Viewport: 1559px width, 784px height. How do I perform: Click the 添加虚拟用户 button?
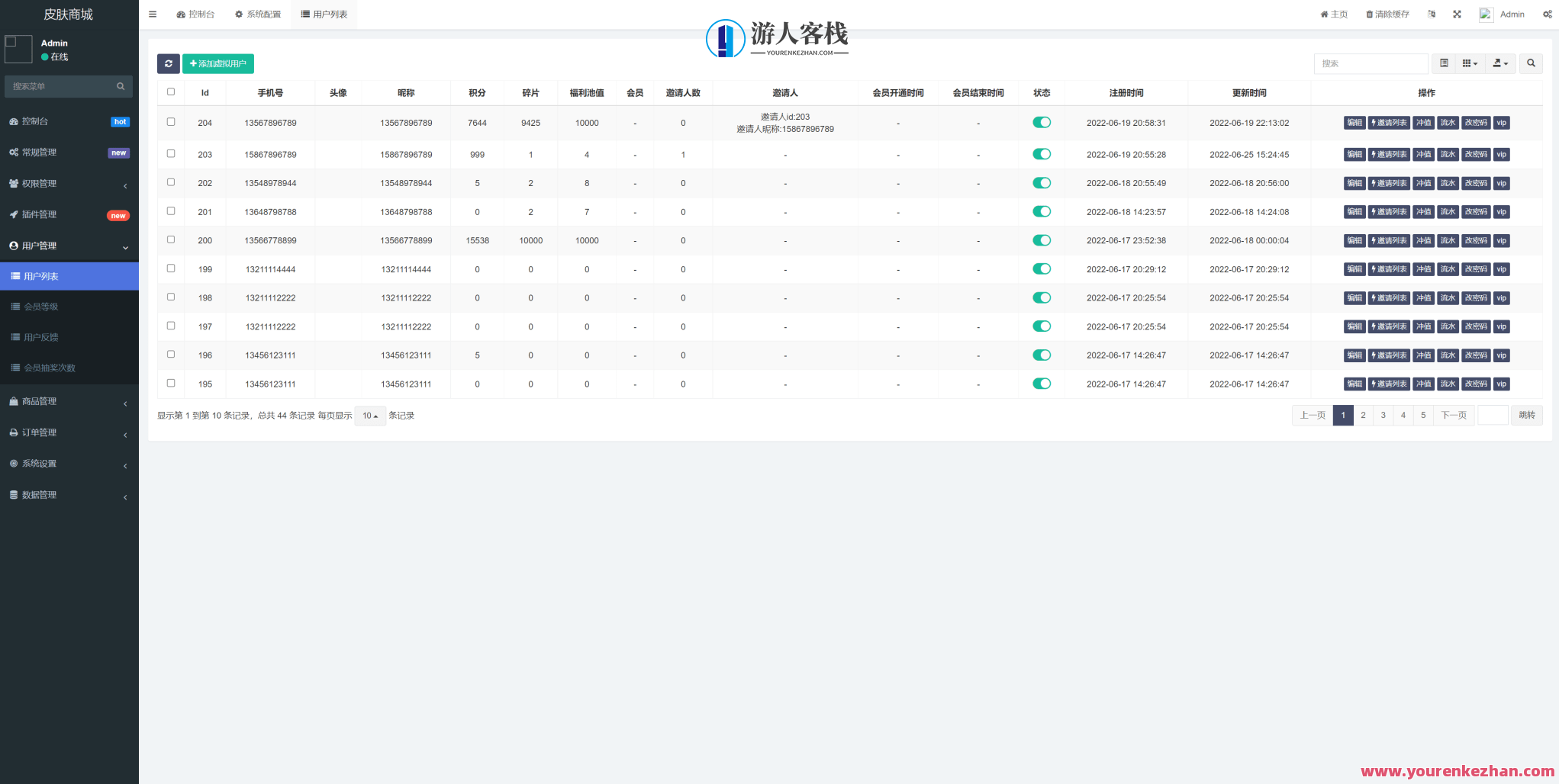tap(217, 64)
